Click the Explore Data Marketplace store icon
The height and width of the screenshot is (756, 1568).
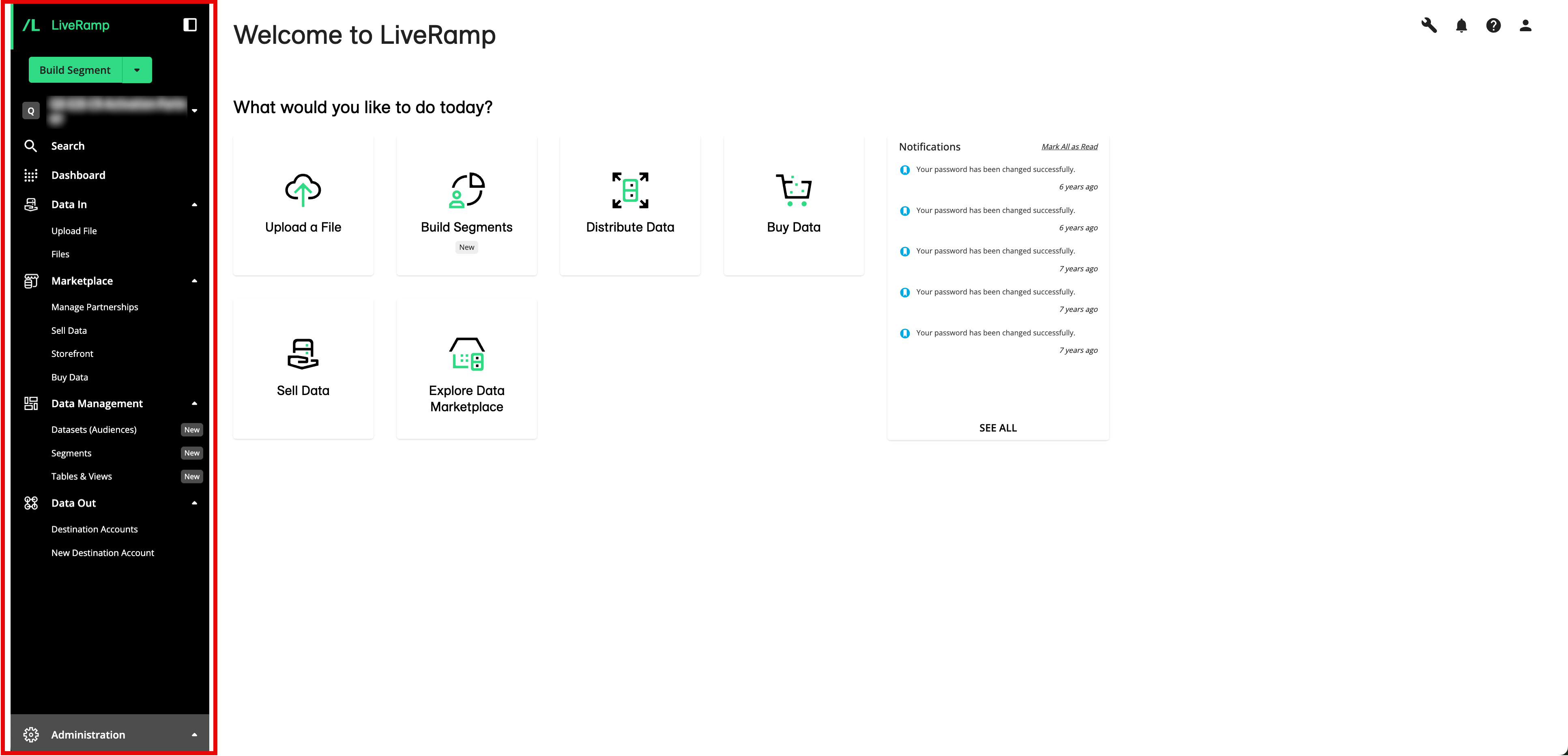[x=467, y=354]
